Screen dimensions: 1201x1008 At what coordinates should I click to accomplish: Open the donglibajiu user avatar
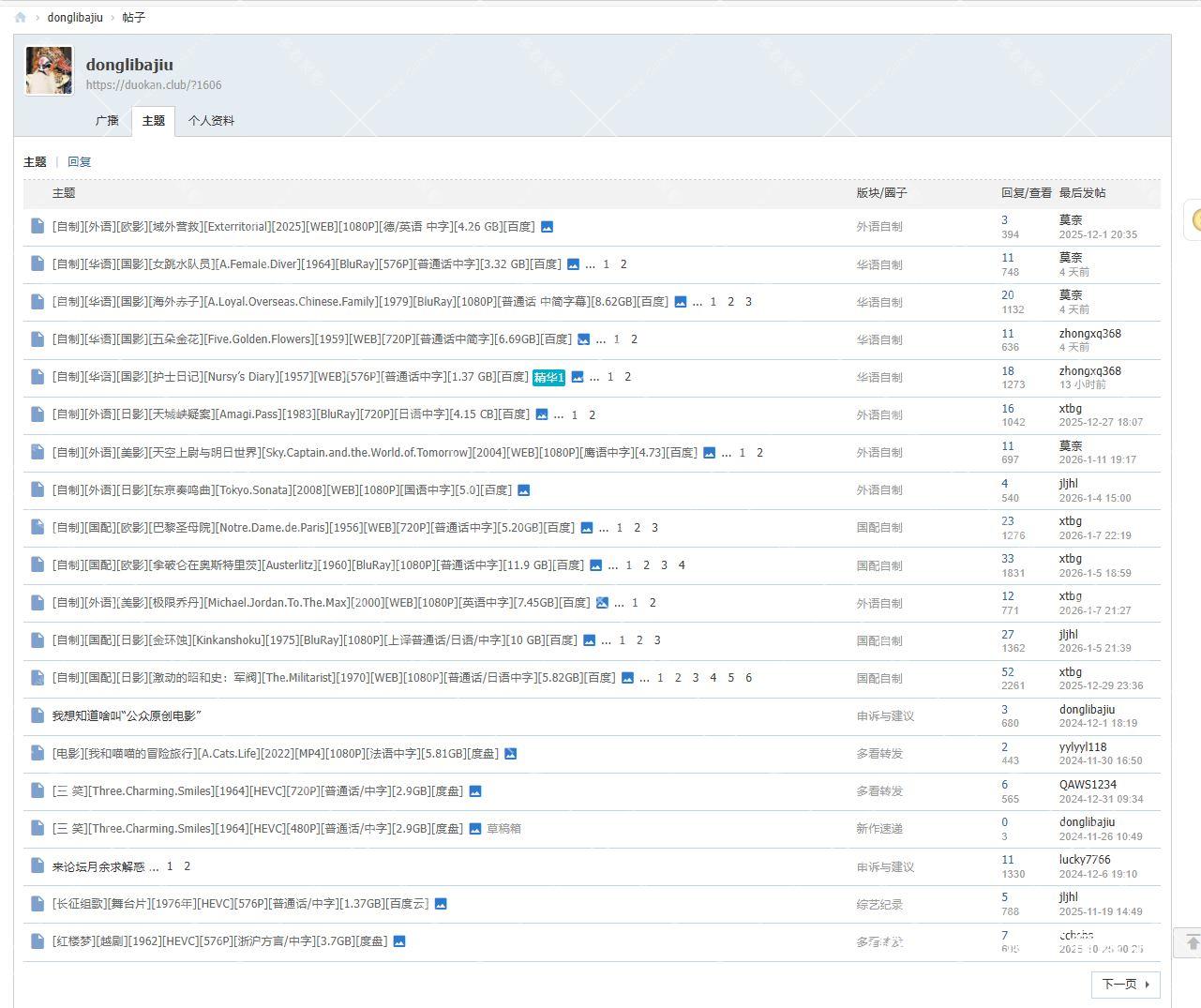(49, 71)
